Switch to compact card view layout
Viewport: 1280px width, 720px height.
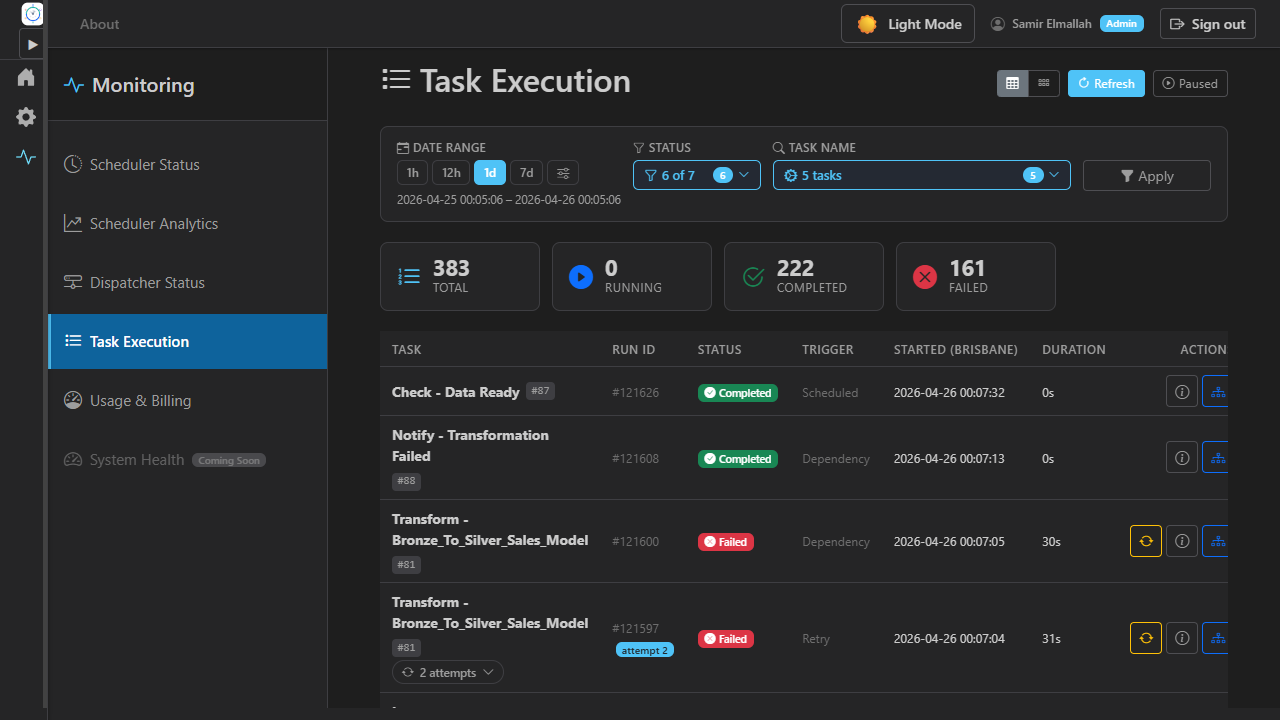[x=1044, y=83]
